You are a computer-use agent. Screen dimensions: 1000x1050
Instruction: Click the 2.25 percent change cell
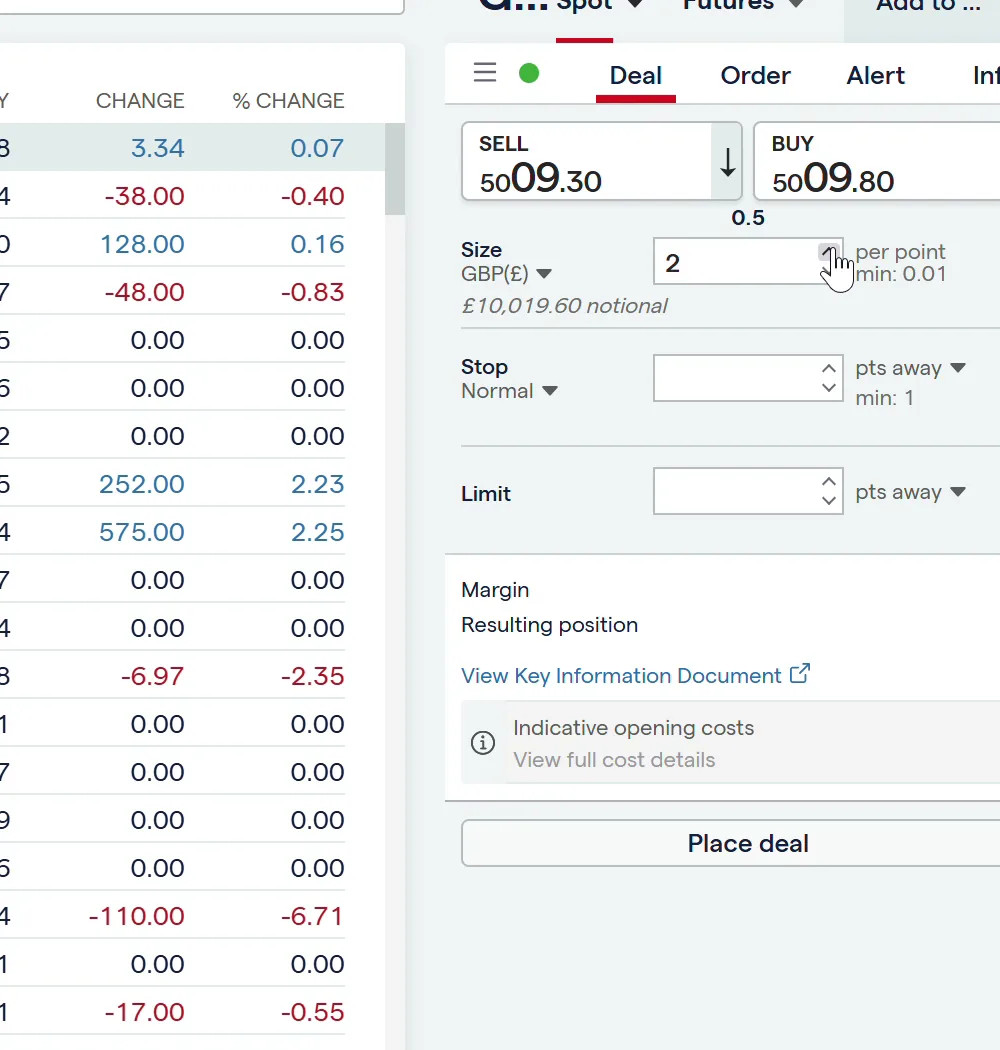tap(317, 532)
